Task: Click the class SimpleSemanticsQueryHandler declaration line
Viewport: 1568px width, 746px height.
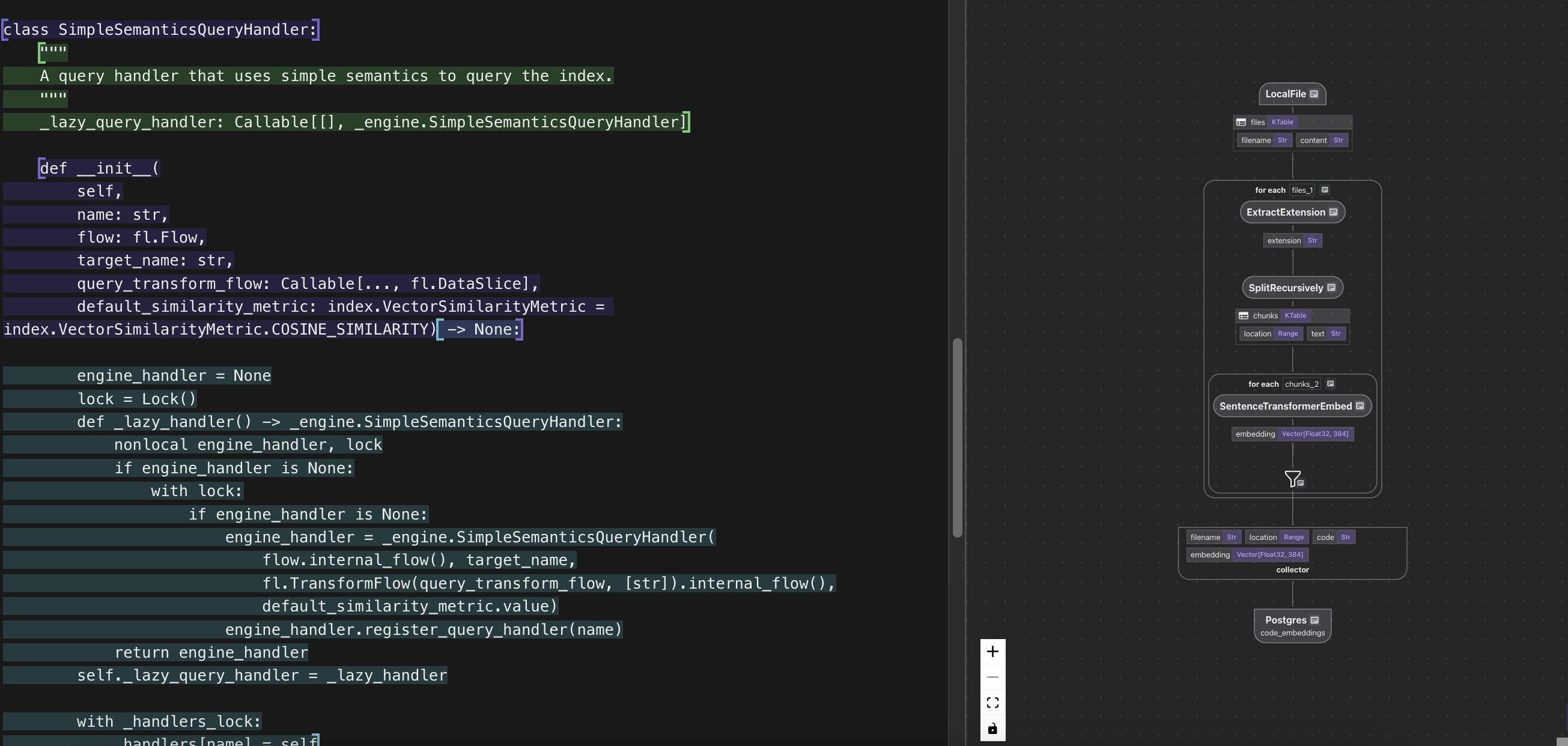Action: [x=160, y=30]
